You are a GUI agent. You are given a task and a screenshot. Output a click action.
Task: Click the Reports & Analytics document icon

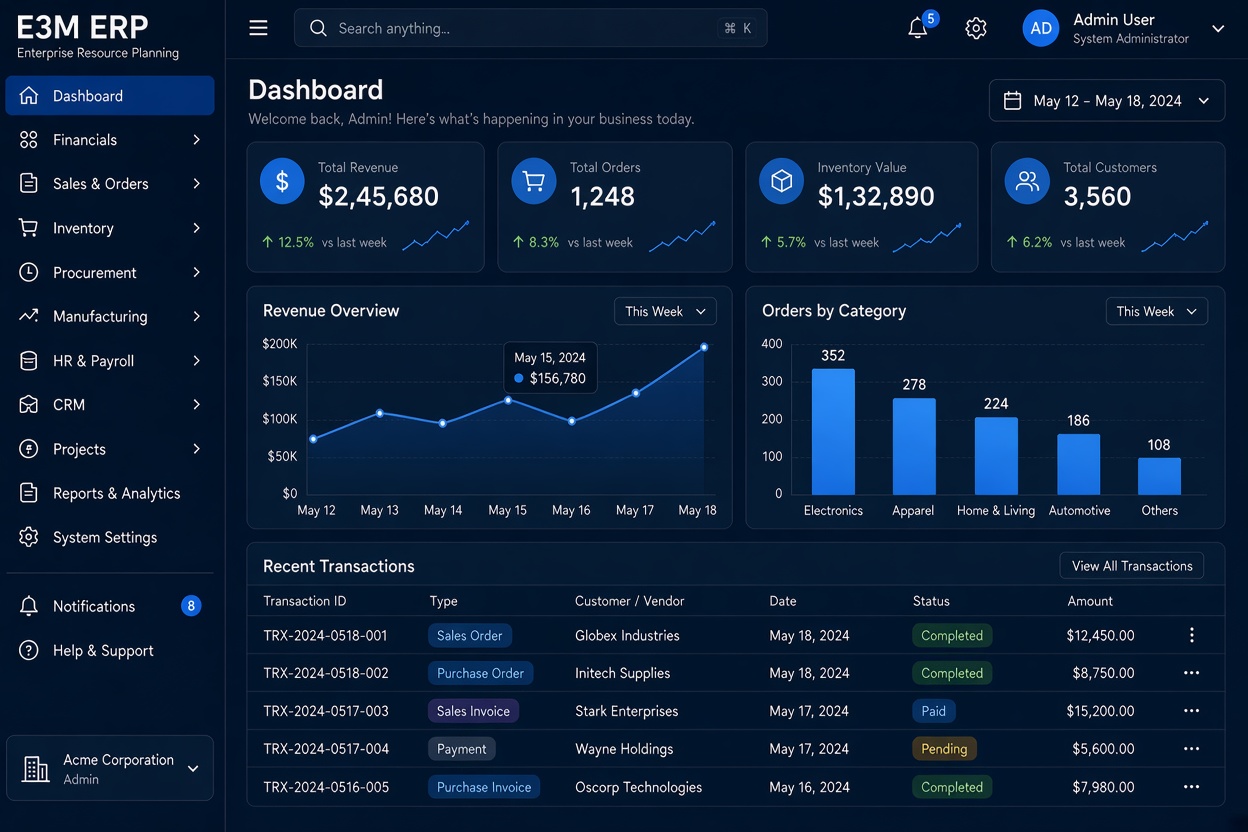(29, 493)
